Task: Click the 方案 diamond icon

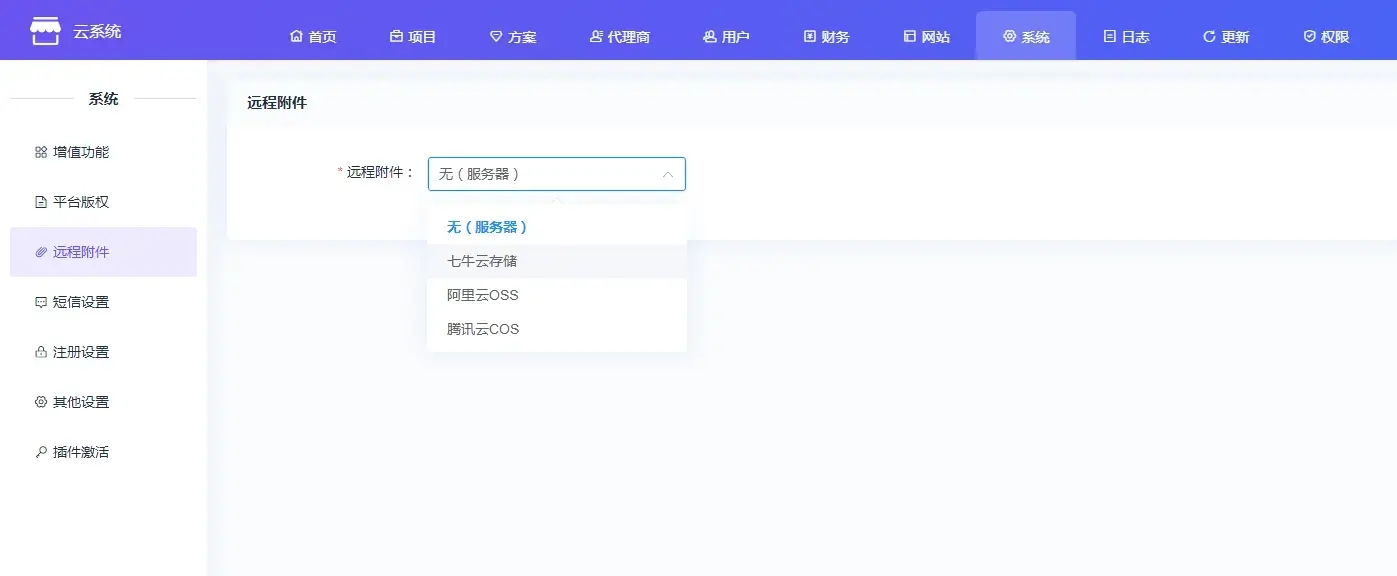Action: pos(496,37)
